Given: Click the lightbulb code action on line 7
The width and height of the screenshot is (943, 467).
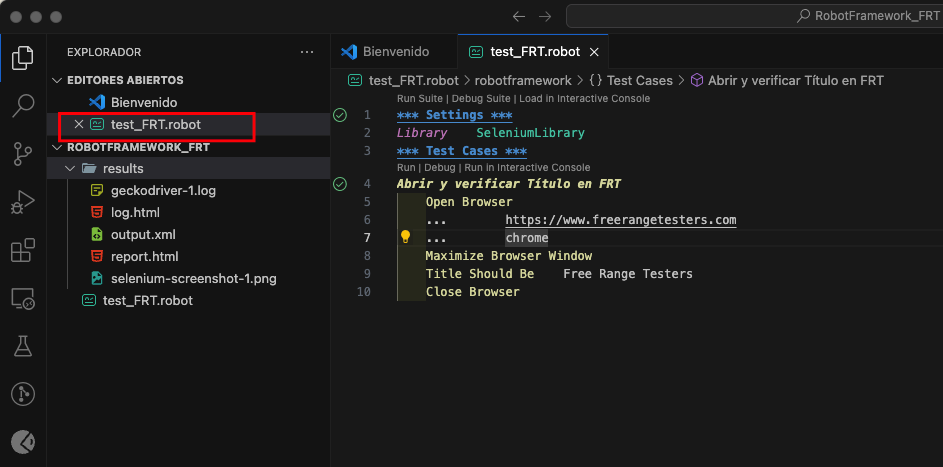Looking at the screenshot, I should (405, 238).
